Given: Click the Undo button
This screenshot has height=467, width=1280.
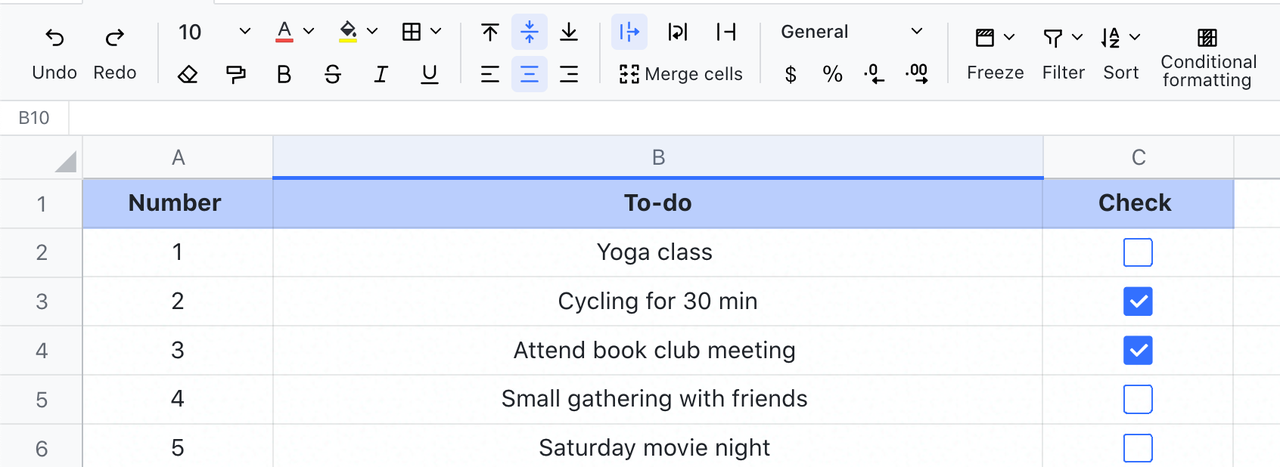Looking at the screenshot, I should point(54,54).
